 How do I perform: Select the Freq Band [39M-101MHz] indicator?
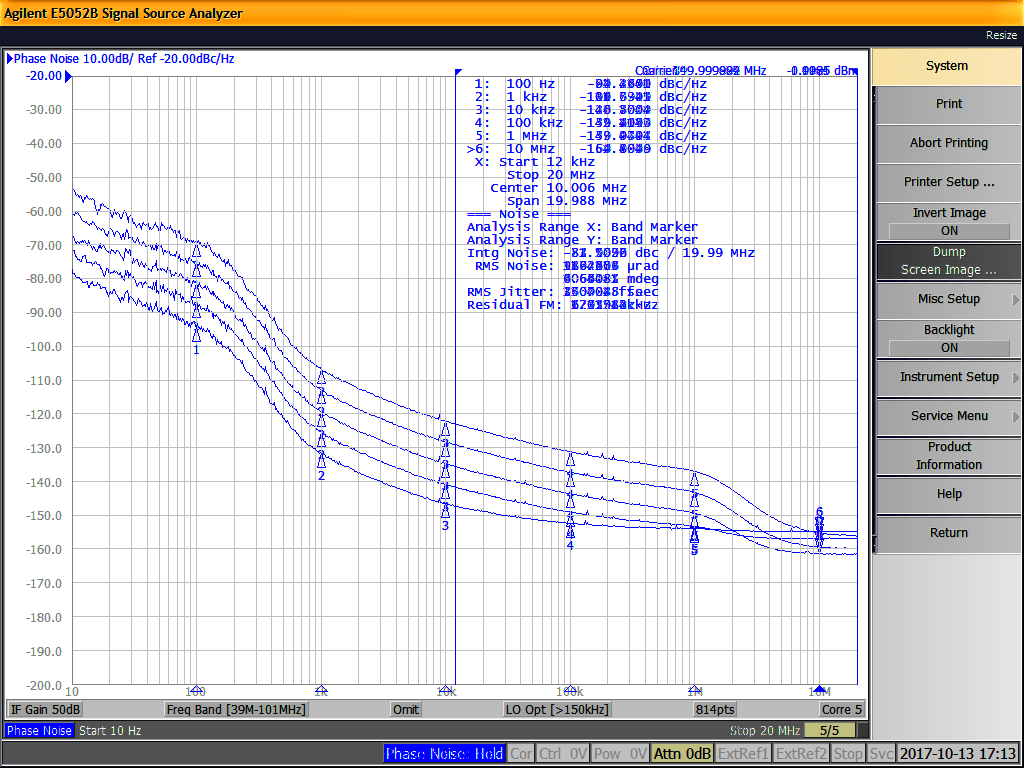238,708
